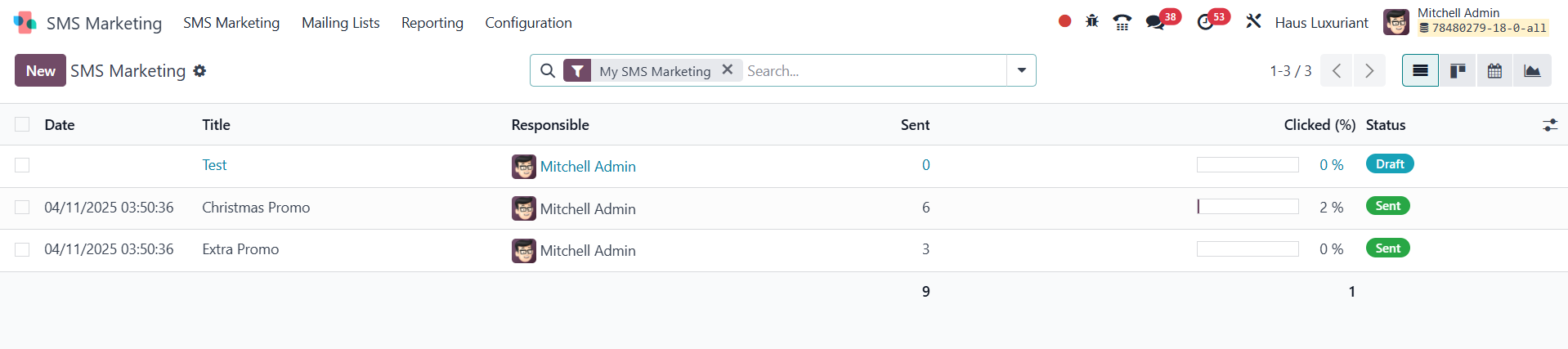
Task: Open the Mailing Lists menu
Action: (x=340, y=23)
